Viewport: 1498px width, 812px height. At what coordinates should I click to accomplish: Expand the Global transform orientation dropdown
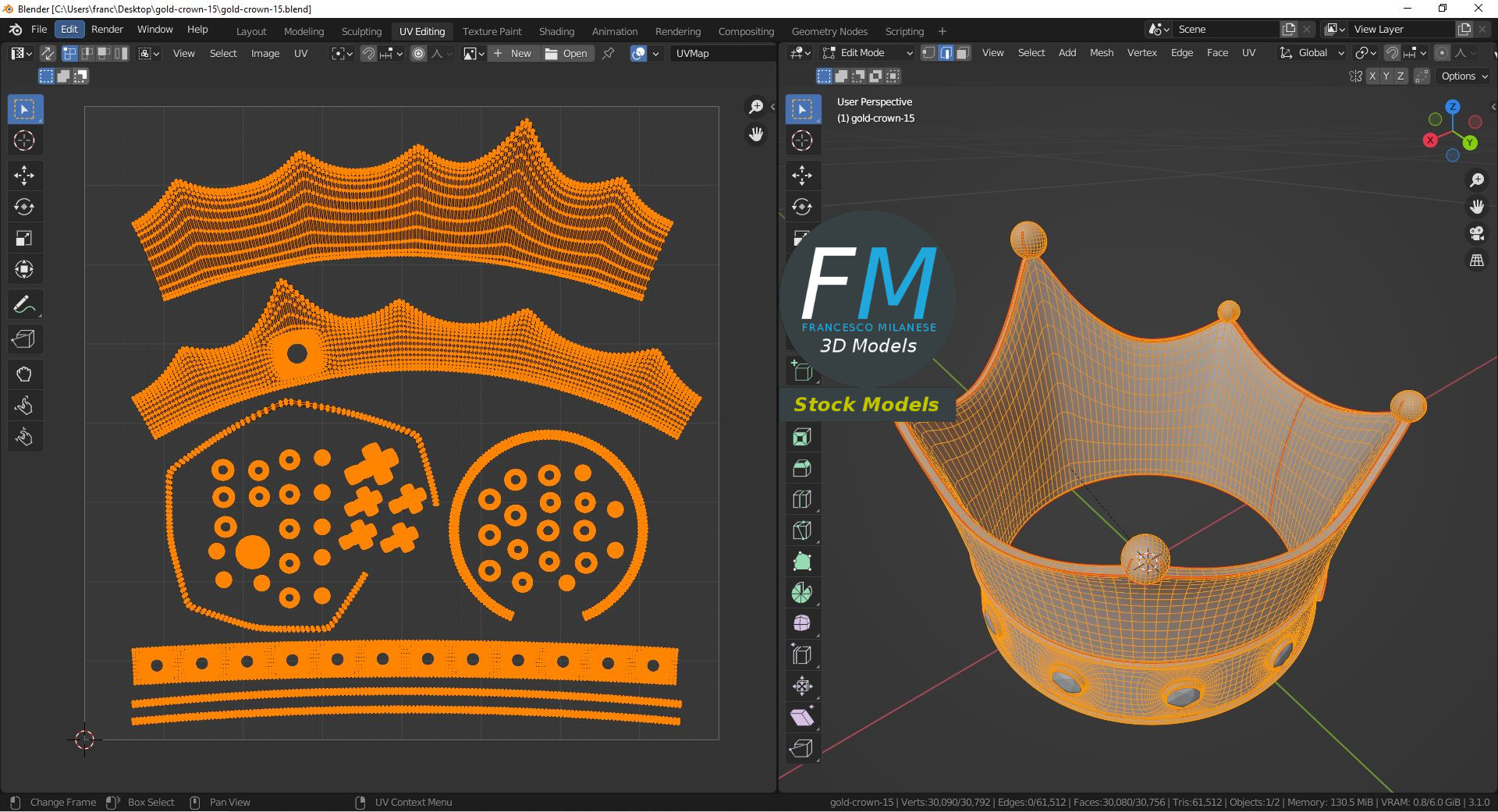coord(1312,53)
